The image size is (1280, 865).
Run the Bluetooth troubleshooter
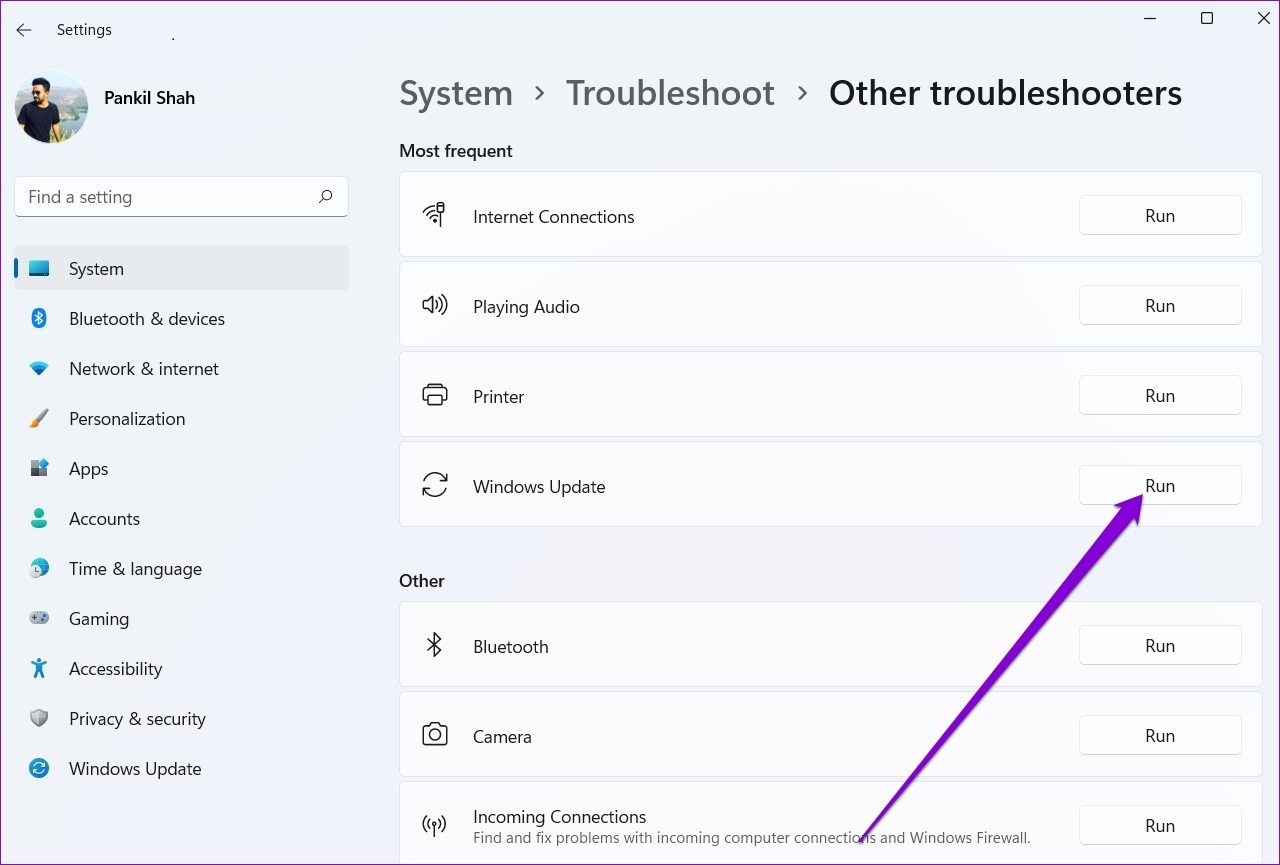(1160, 646)
